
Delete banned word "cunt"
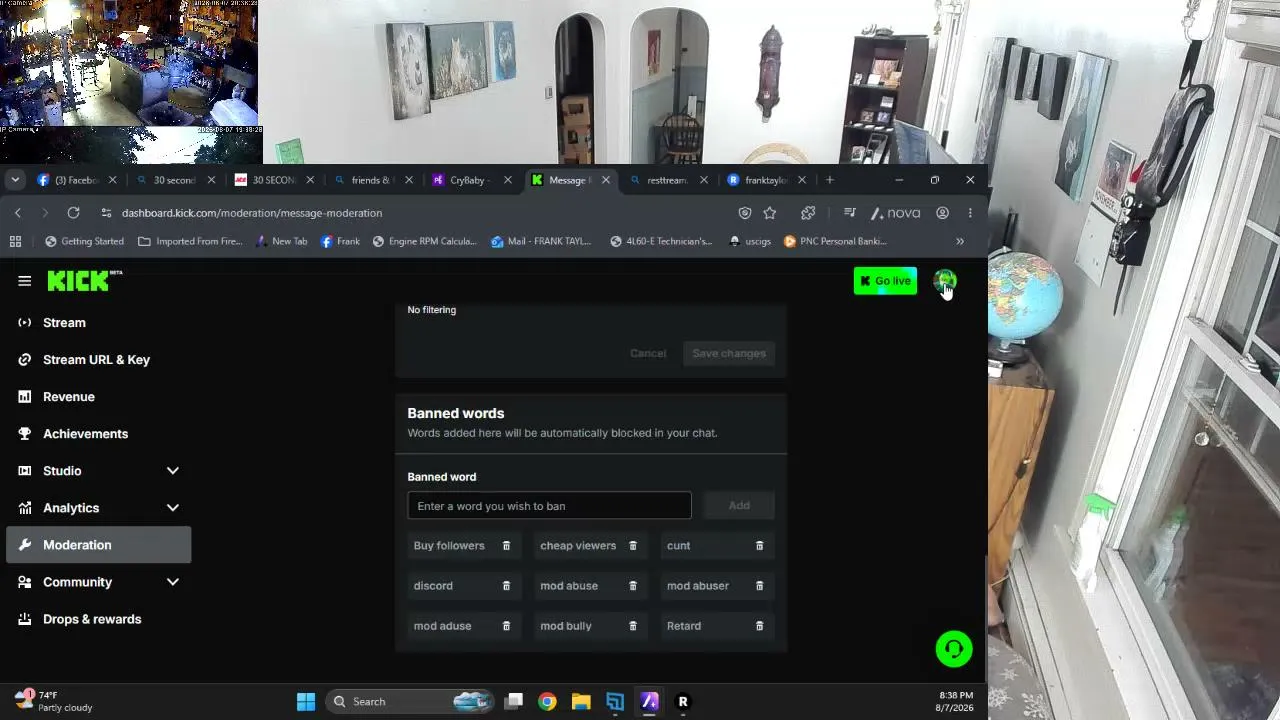point(759,546)
